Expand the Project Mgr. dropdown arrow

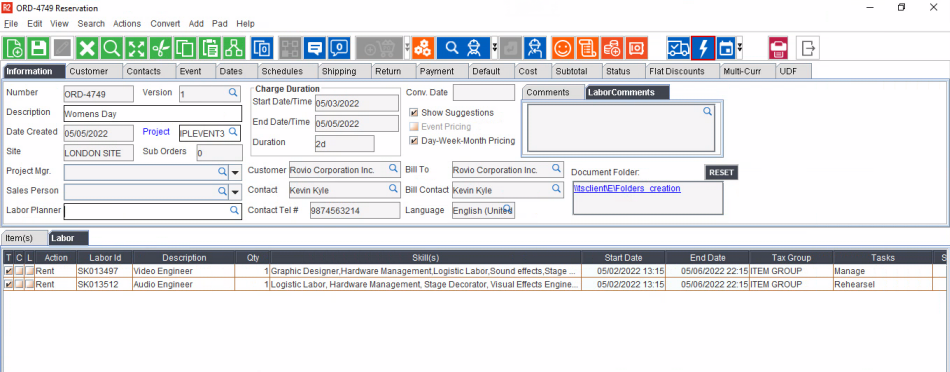(236, 173)
